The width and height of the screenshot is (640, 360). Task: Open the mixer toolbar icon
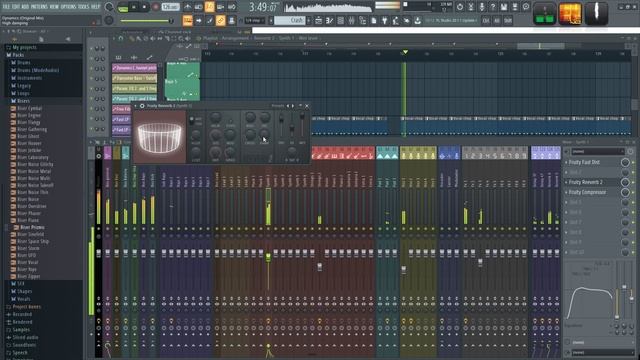click(351, 20)
